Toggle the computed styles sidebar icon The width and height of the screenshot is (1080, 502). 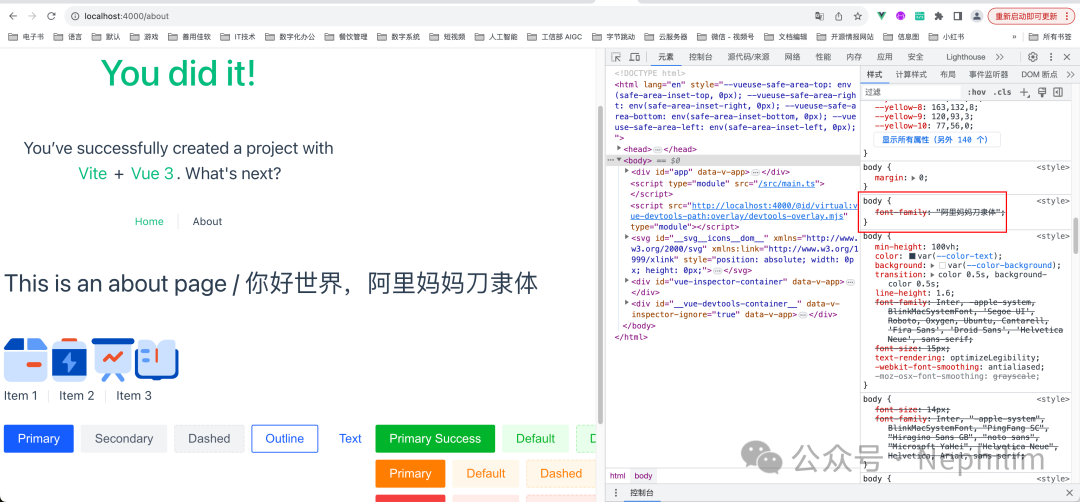pos(1059,92)
